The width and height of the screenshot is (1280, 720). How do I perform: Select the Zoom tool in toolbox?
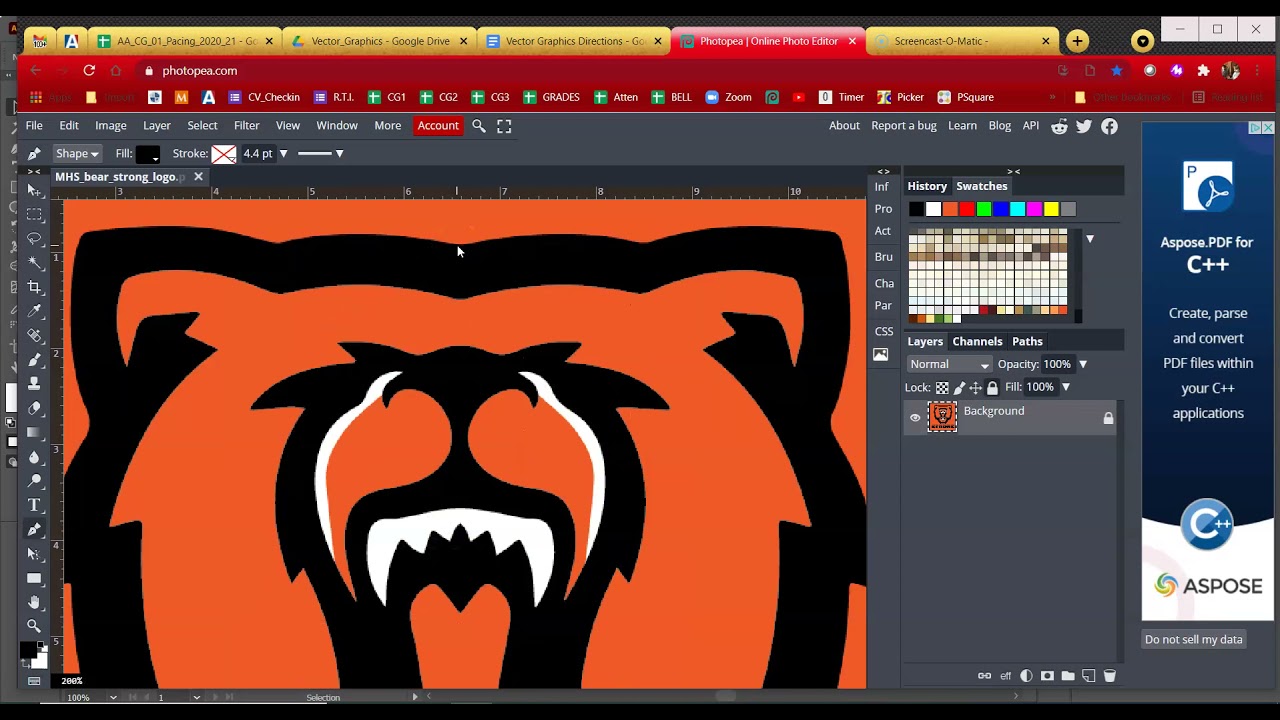[34, 626]
